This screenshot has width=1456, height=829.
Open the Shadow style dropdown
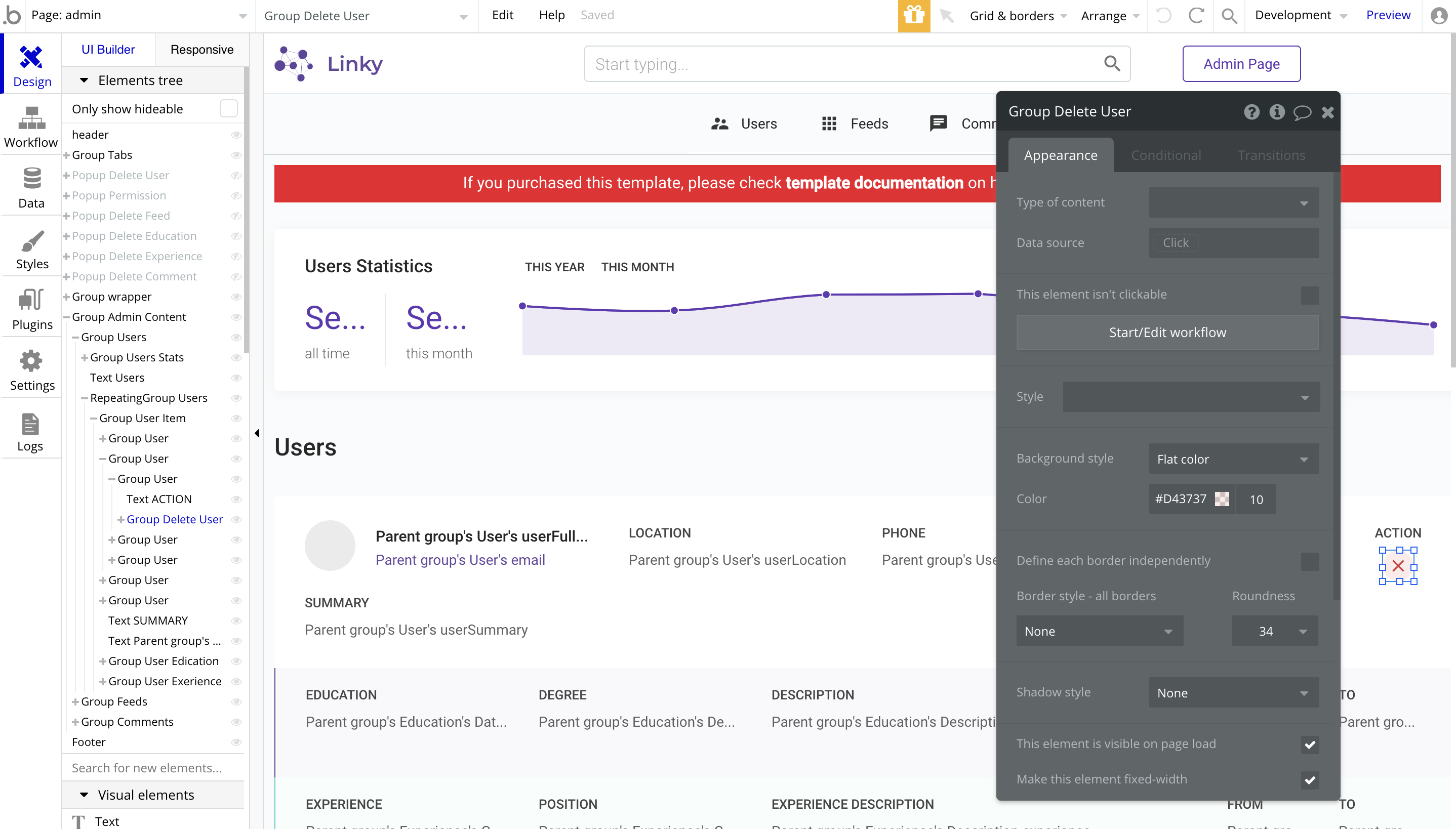[1233, 693]
